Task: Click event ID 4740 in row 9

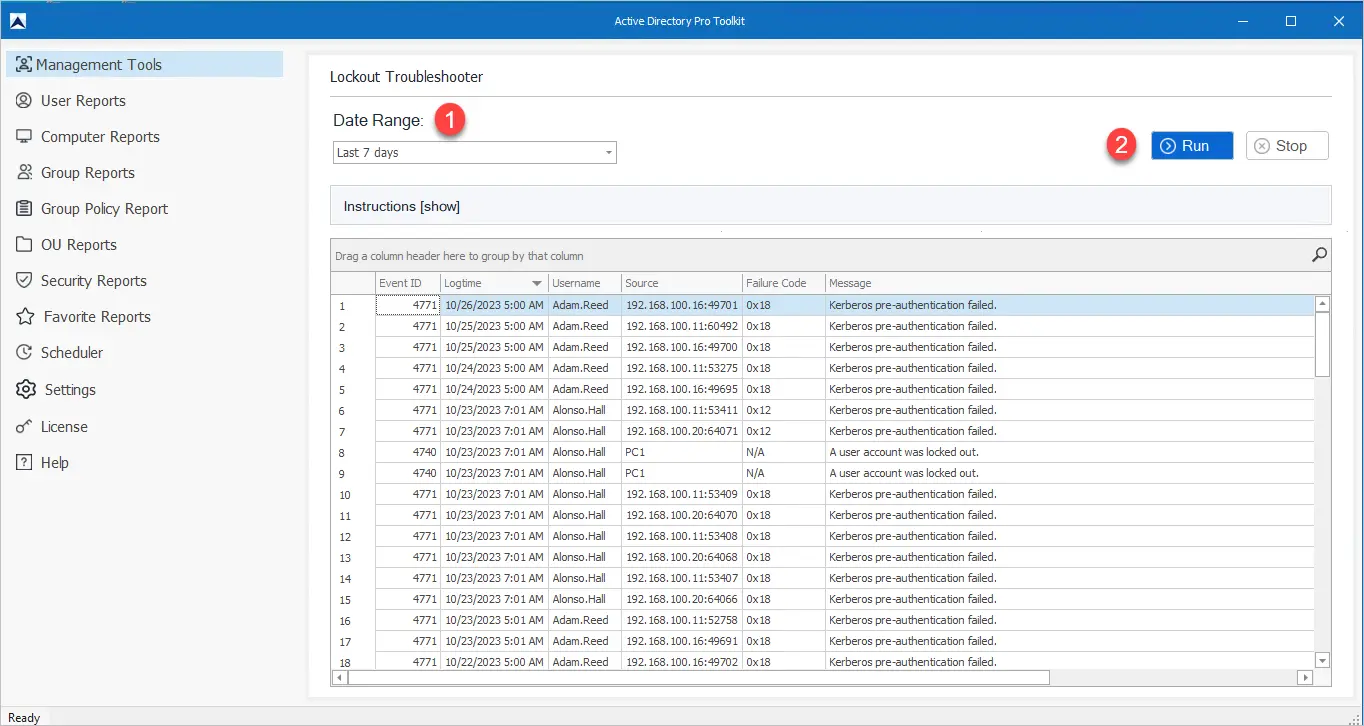Action: coord(407,473)
